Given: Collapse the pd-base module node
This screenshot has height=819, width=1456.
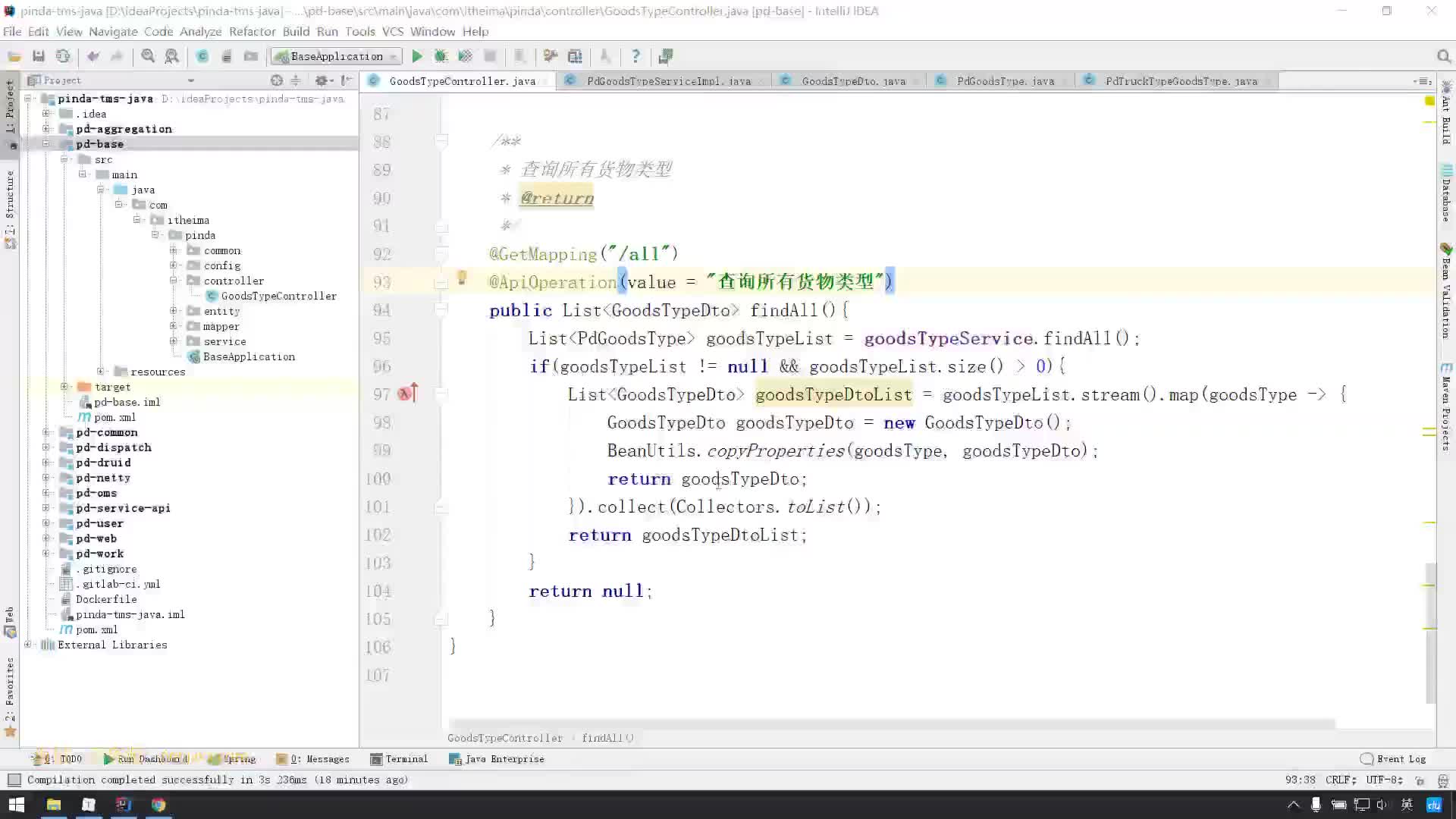Looking at the screenshot, I should coord(46,144).
